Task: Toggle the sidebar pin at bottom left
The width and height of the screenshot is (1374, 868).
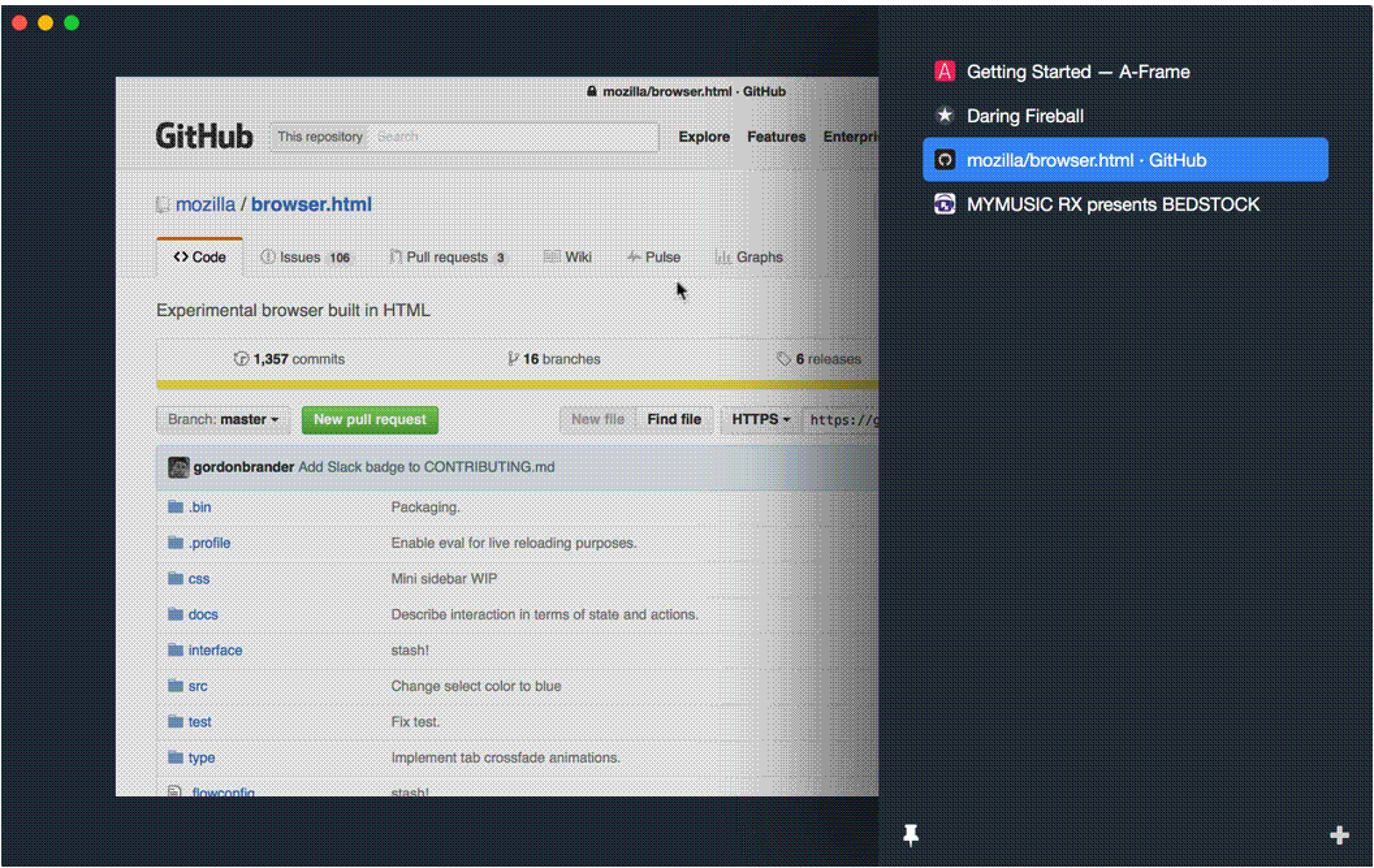Action: coord(910,834)
